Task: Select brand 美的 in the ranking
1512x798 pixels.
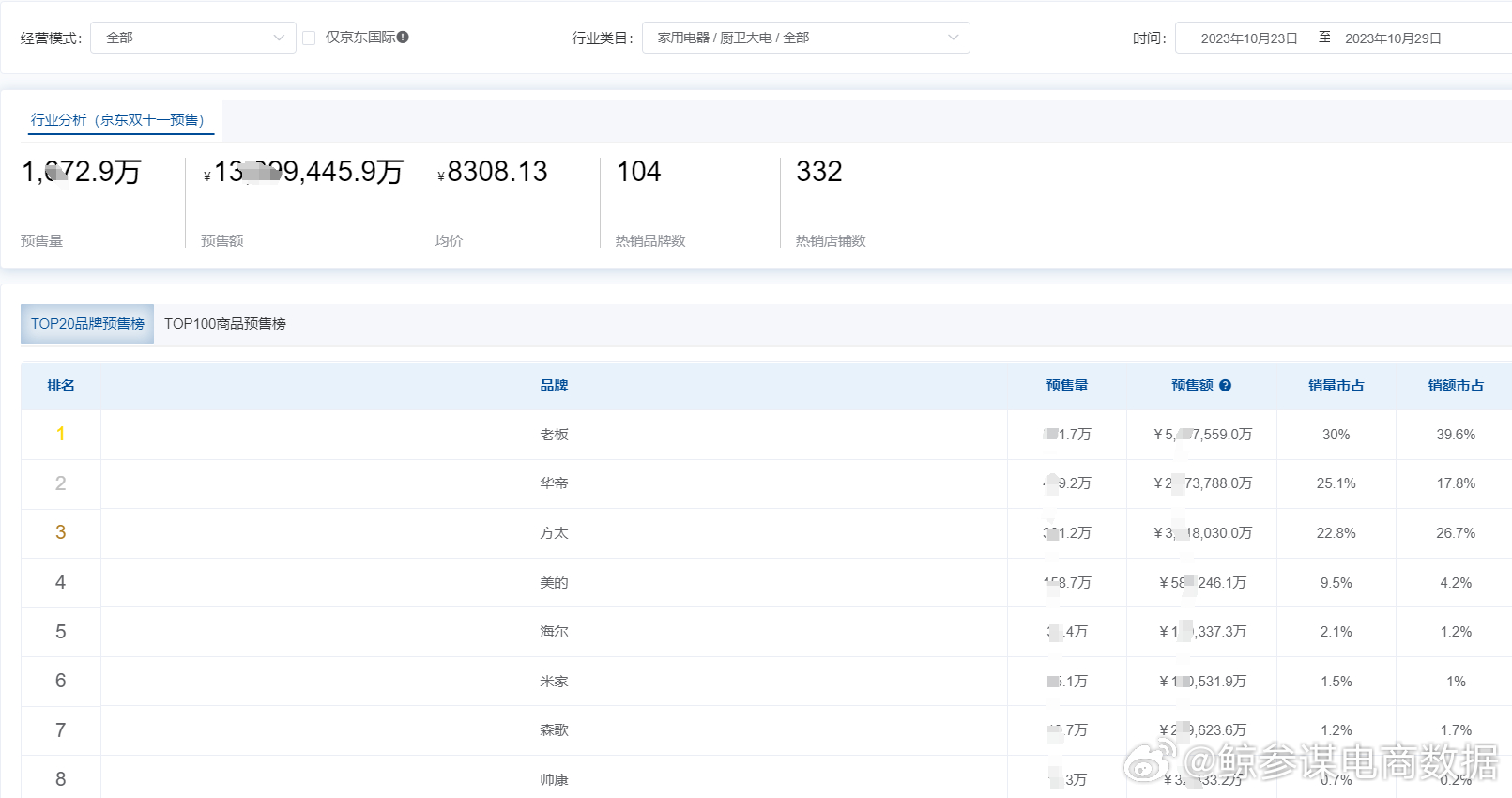Action: click(x=554, y=583)
